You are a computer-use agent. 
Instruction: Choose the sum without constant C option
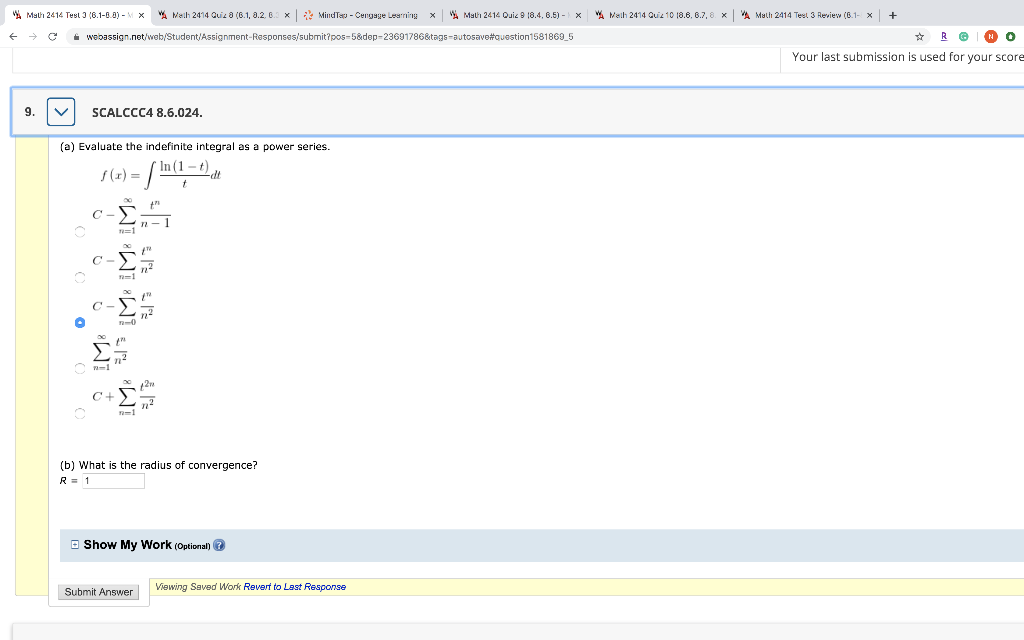[x=80, y=368]
